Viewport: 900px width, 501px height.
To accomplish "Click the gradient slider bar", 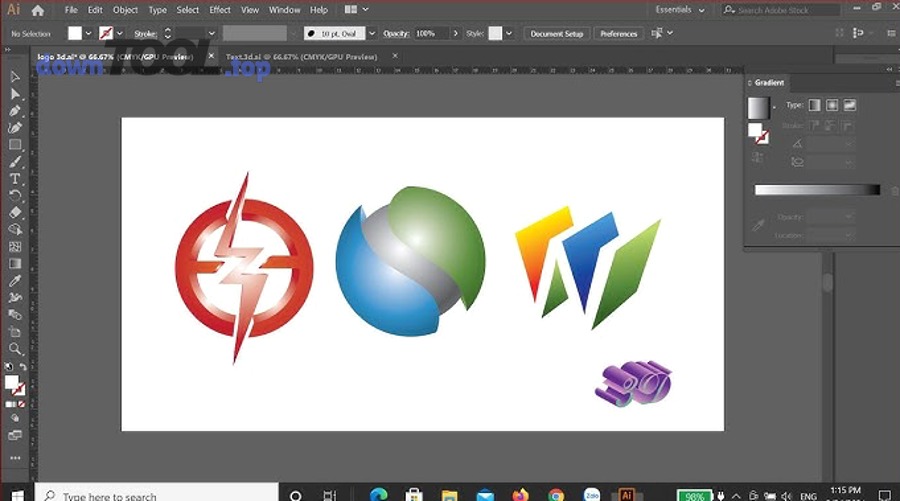I will pyautogui.click(x=817, y=190).
